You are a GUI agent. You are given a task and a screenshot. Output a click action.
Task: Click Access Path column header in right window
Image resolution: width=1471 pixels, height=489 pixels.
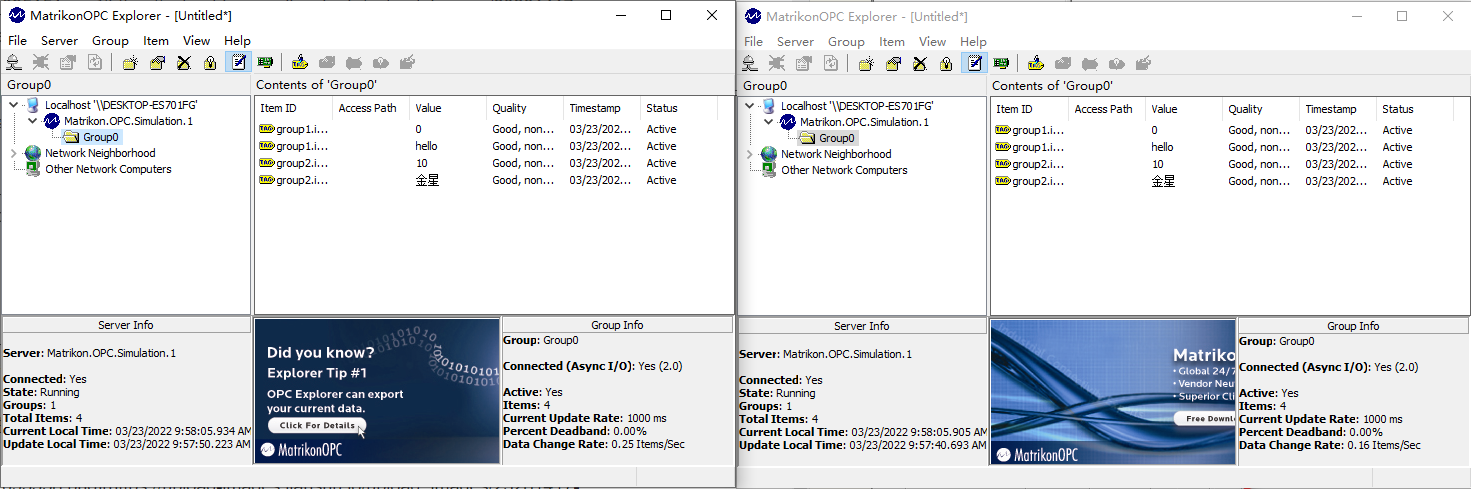(x=1108, y=109)
